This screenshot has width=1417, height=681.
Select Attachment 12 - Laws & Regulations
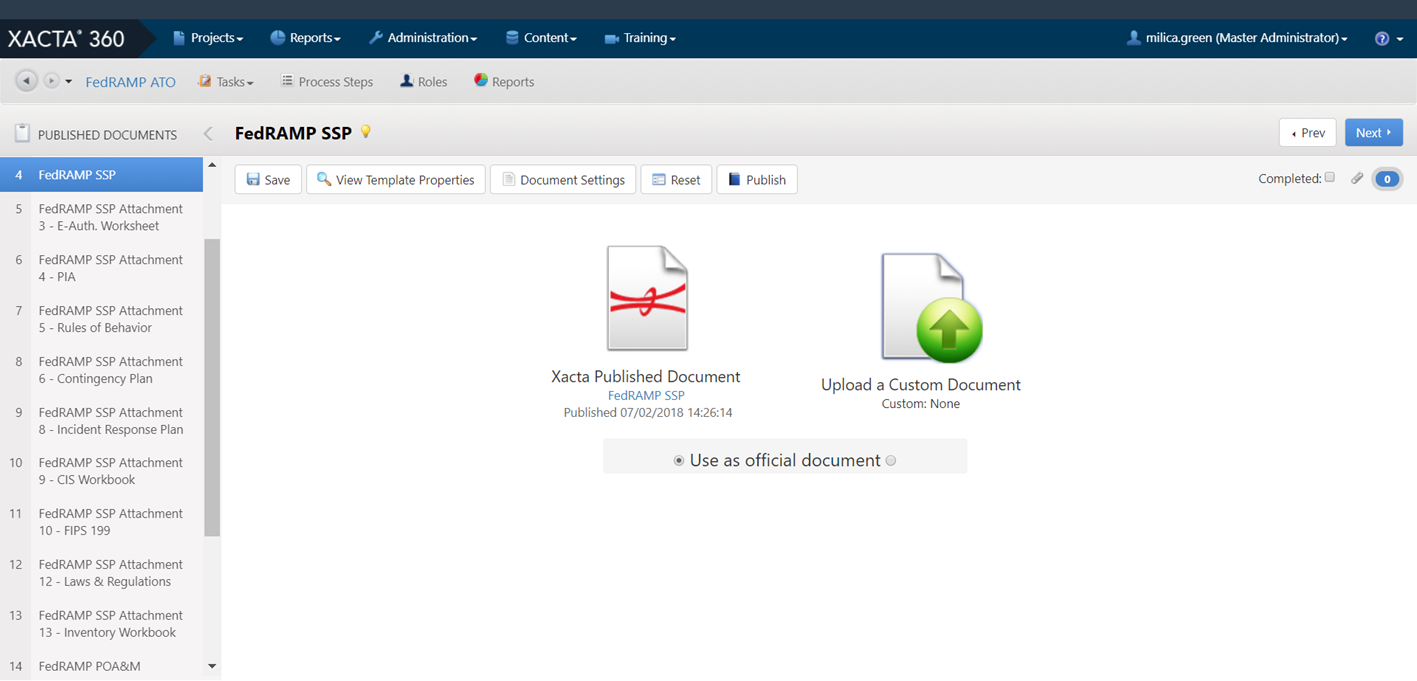[x=101, y=573]
